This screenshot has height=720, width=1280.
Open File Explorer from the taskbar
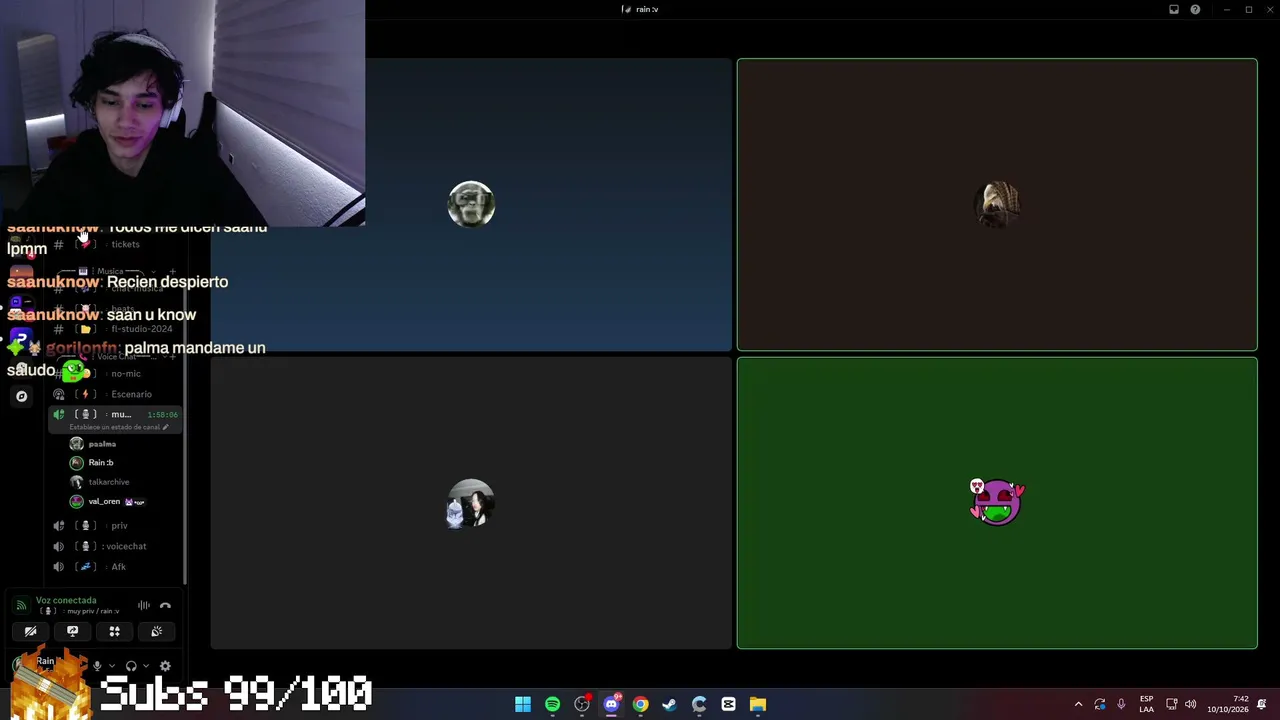point(758,705)
